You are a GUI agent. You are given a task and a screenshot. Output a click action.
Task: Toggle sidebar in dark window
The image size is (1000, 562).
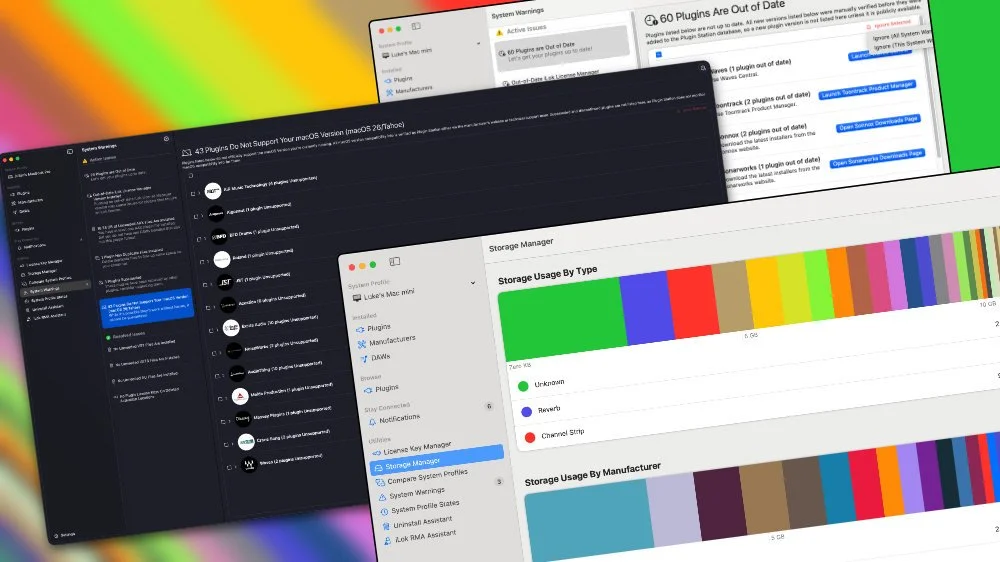[70, 151]
